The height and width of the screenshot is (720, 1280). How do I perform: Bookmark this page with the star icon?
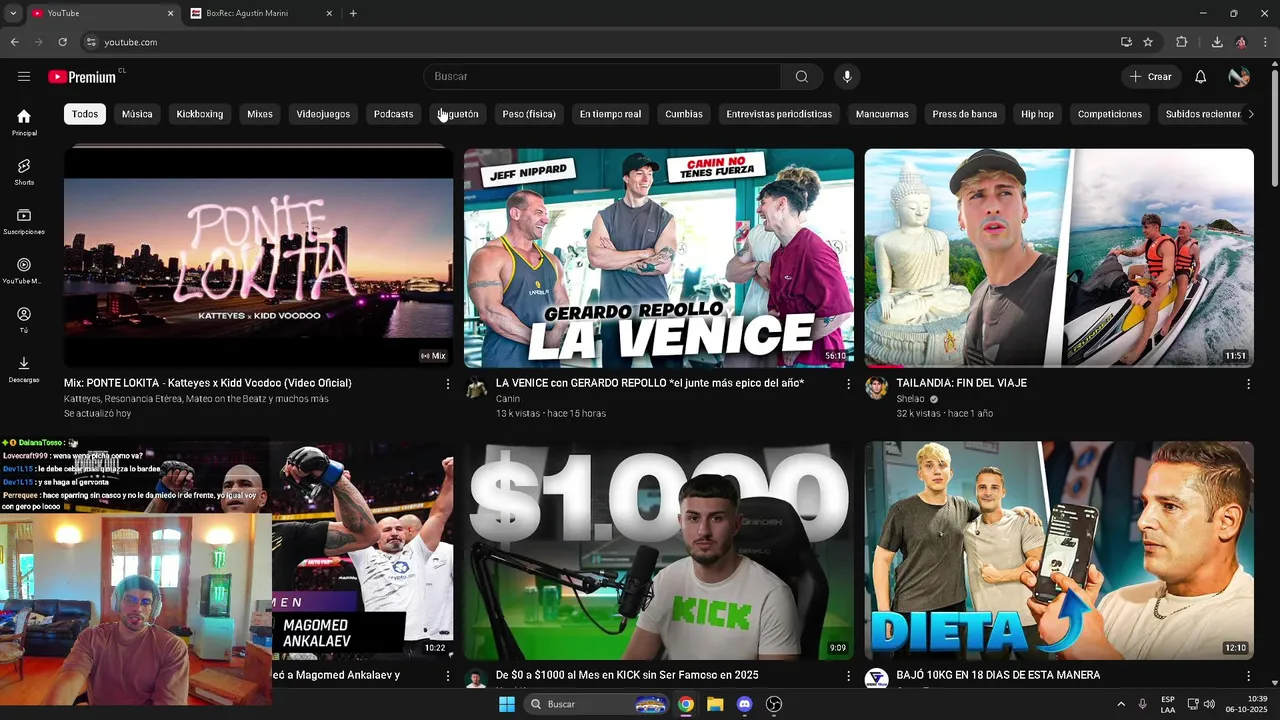click(x=1148, y=42)
